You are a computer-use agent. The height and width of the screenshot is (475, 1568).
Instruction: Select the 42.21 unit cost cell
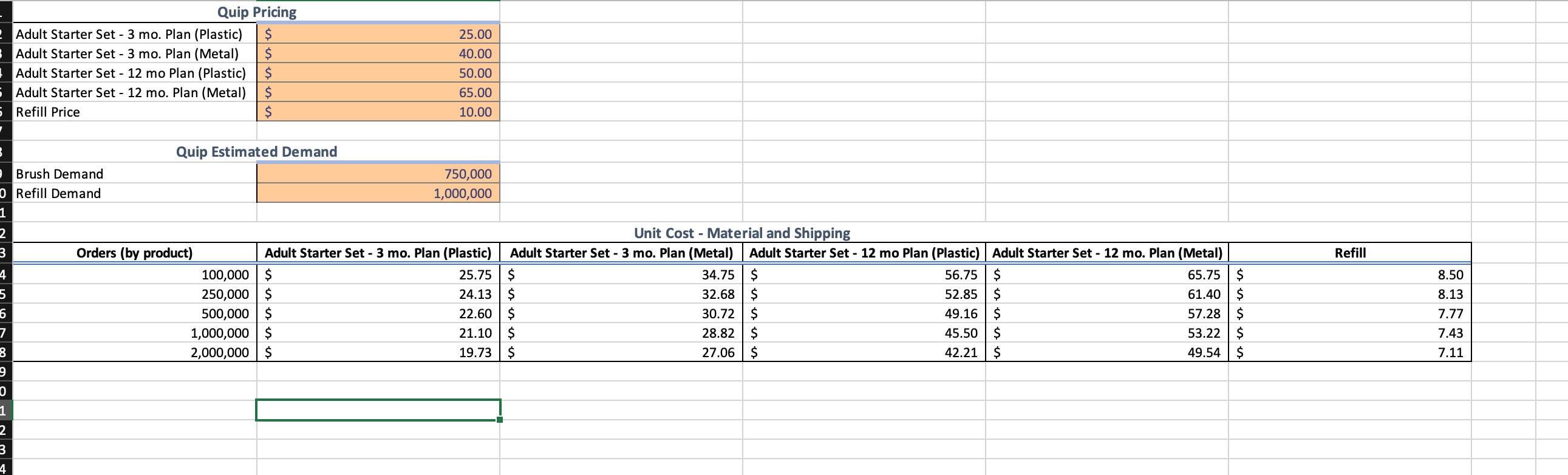[864, 352]
